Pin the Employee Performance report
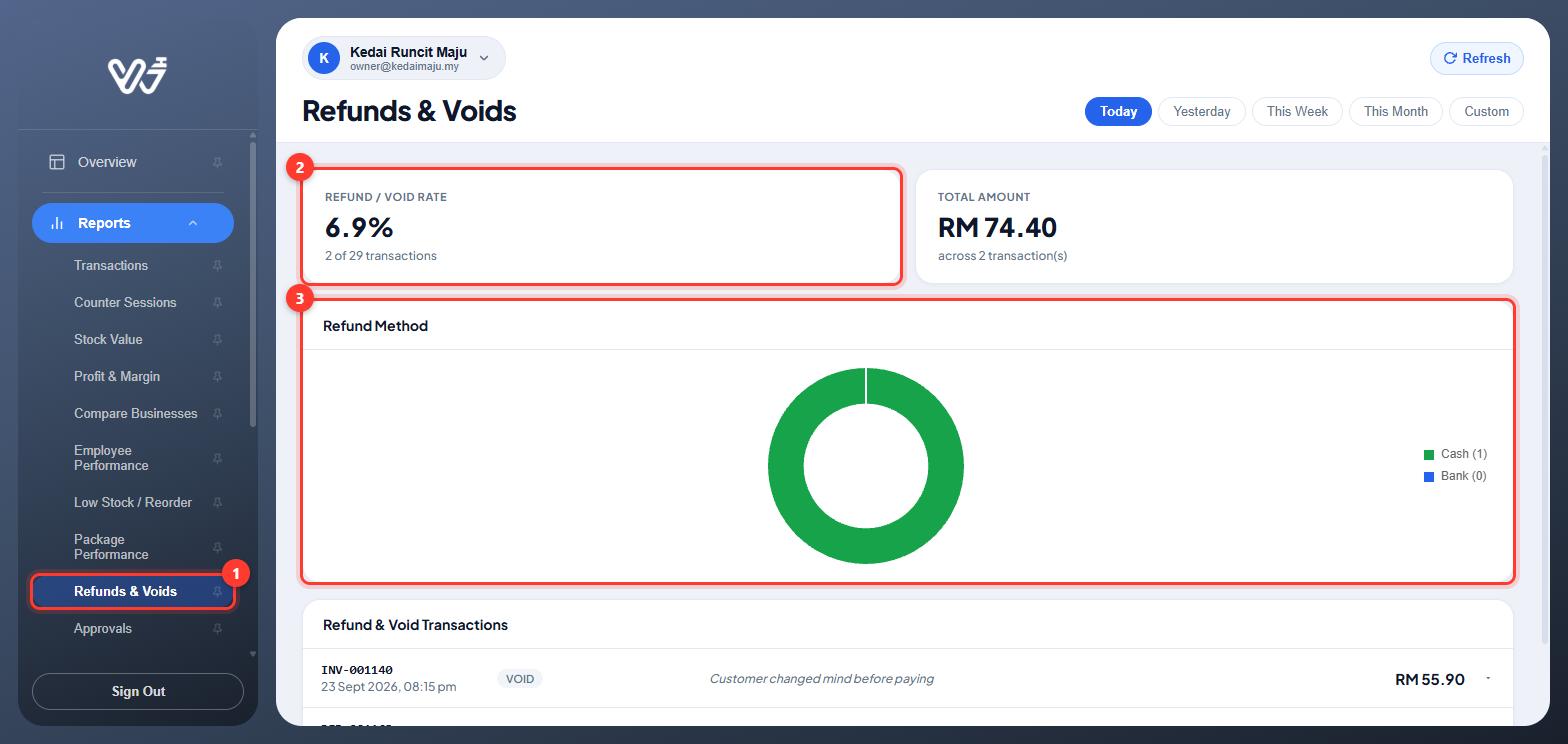The height and width of the screenshot is (744, 1568). point(217,458)
